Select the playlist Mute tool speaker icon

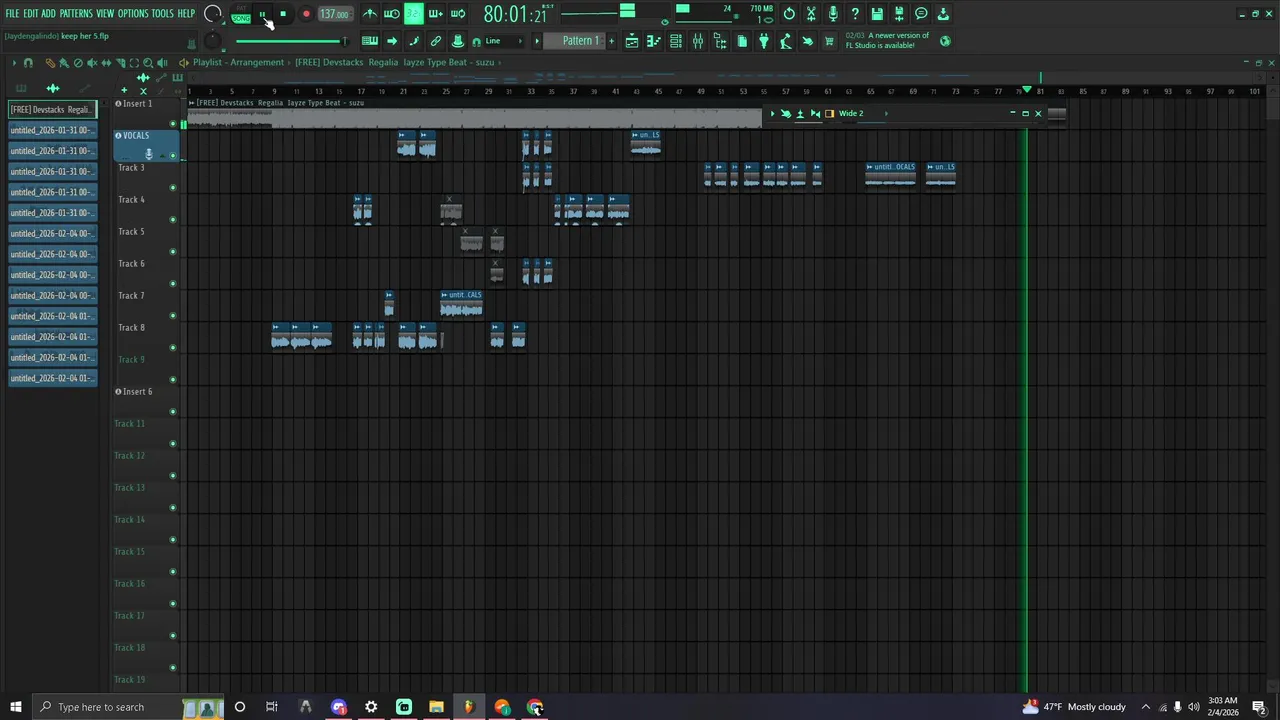[92, 63]
